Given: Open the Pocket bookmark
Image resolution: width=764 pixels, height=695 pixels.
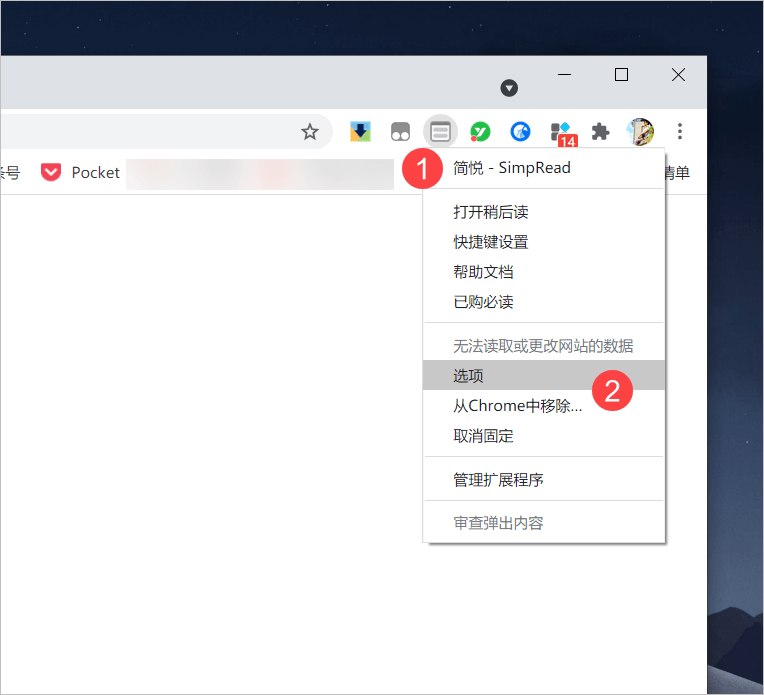Looking at the screenshot, I should click(80, 172).
